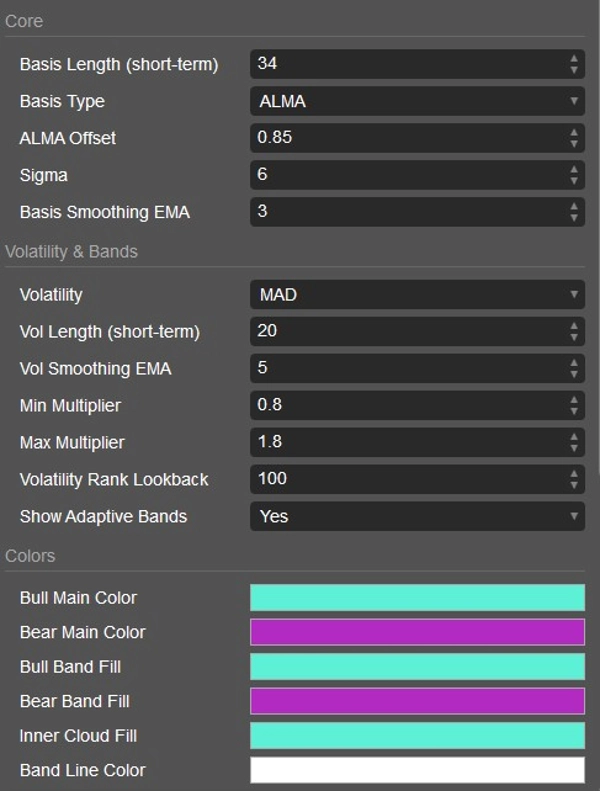This screenshot has width=600, height=791.
Task: Decrease ALMA Offset using down arrow
Action: coord(574,143)
